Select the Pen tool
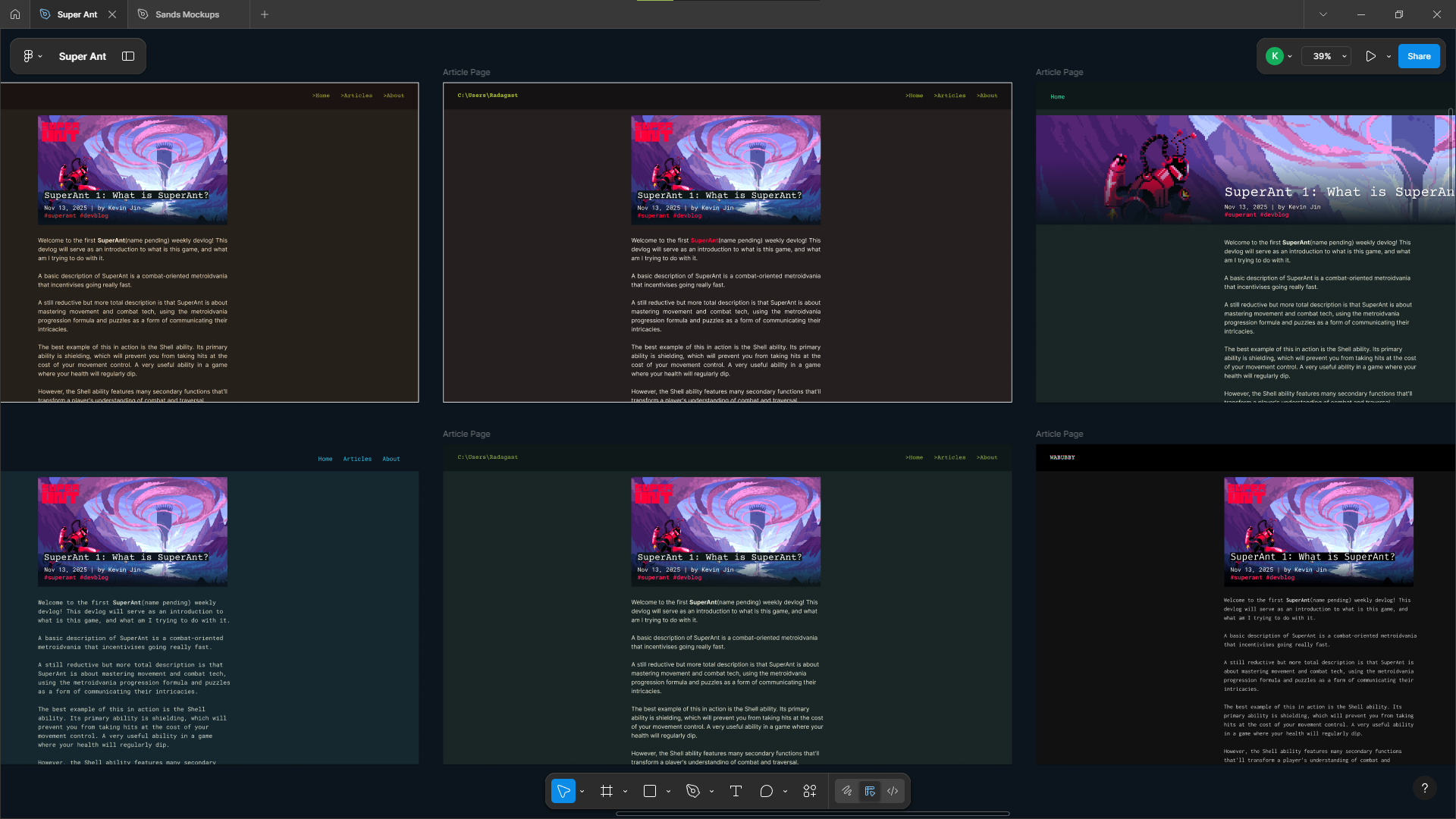This screenshot has width=1456, height=819. (x=693, y=791)
